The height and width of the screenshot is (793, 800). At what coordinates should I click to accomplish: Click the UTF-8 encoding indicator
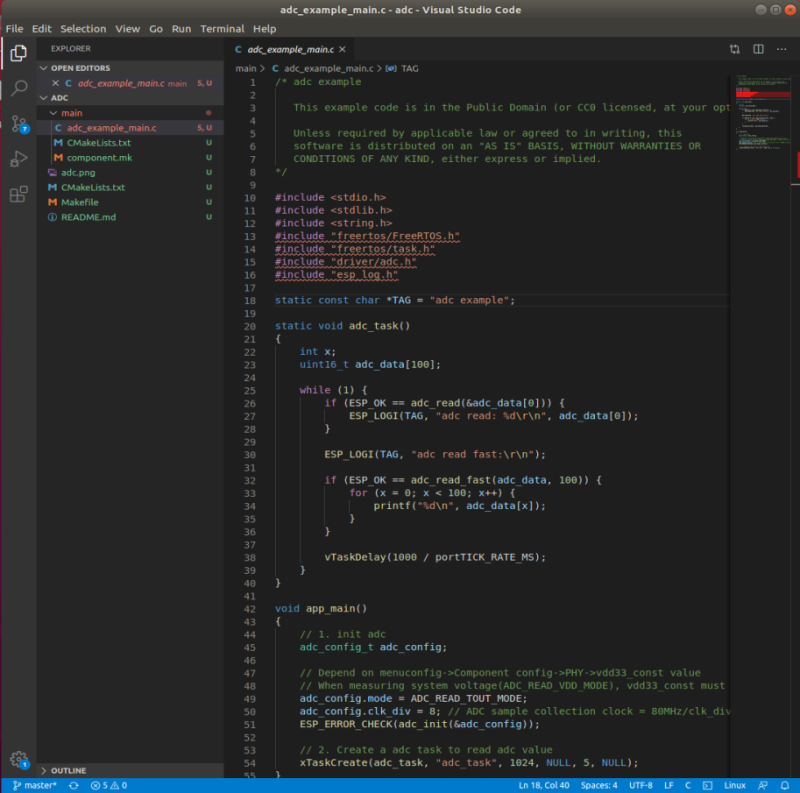pos(641,785)
